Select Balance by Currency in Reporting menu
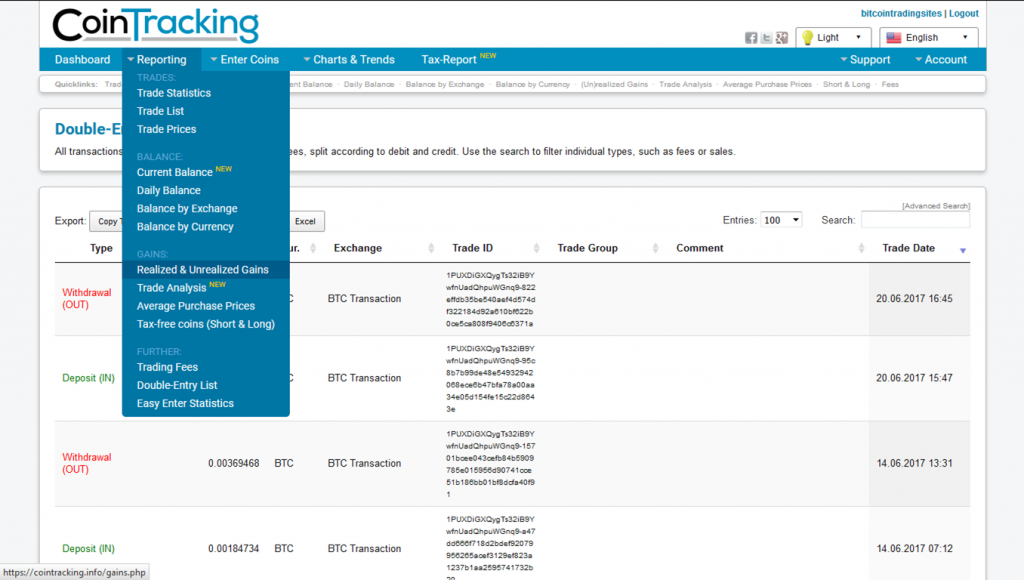Screen dimensions: 1024x580 pos(185,227)
